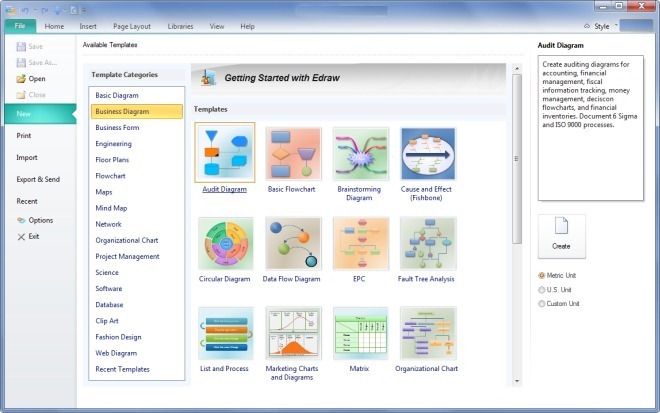This screenshot has height=413, width=660.
Task: Select the Custom Unit radio button
Action: coord(542,304)
